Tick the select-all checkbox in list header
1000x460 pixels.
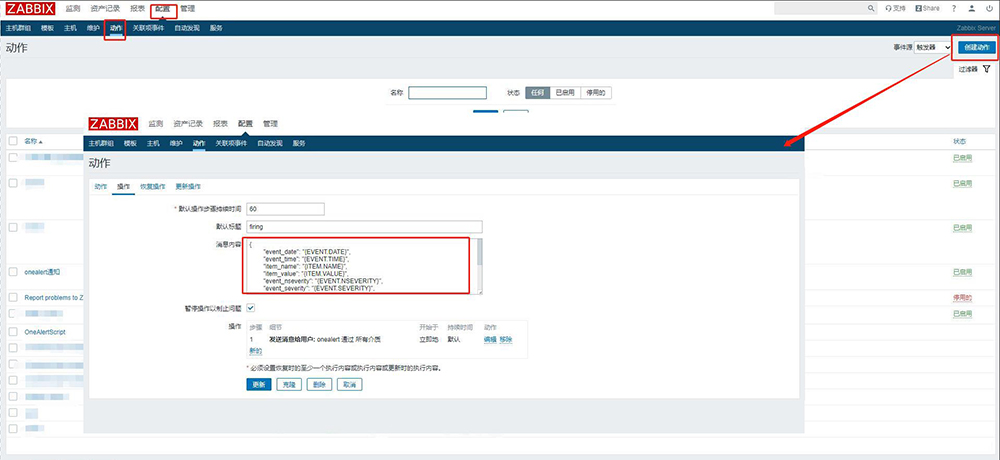pos(13,141)
